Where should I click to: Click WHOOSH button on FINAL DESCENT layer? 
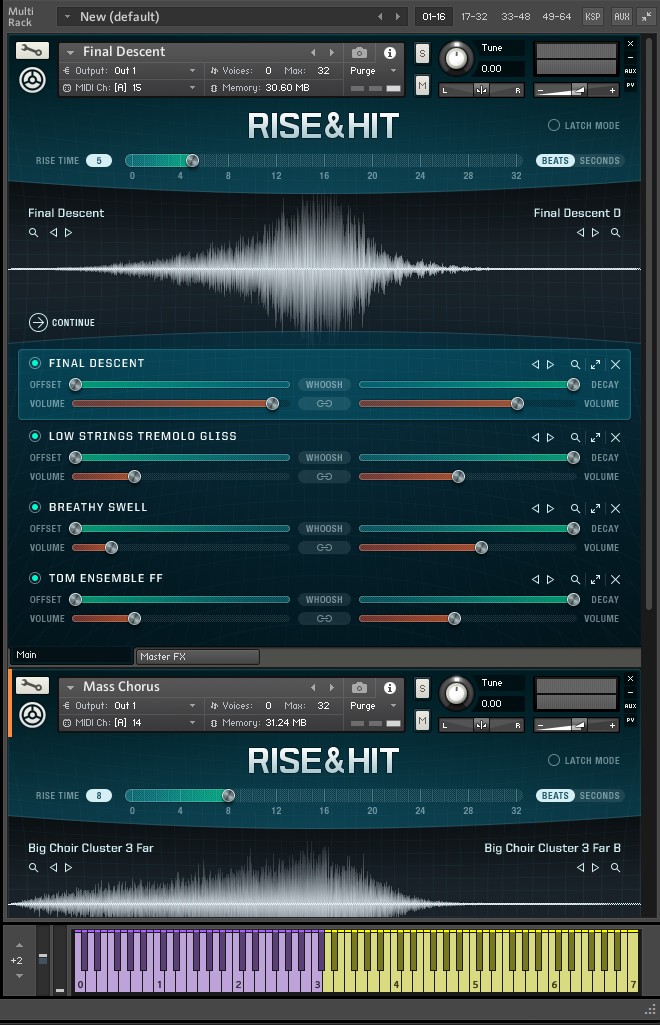point(324,384)
